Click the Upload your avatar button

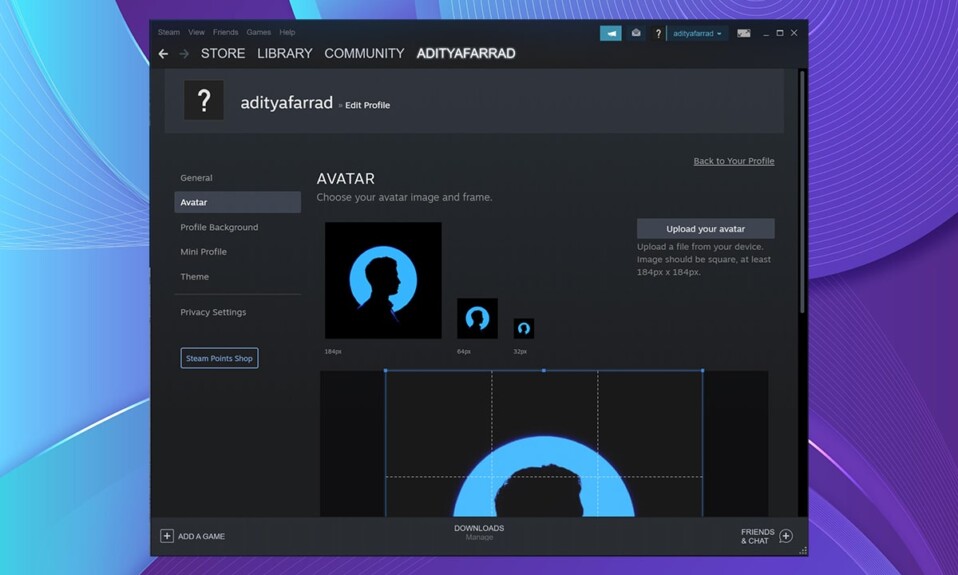[705, 229]
